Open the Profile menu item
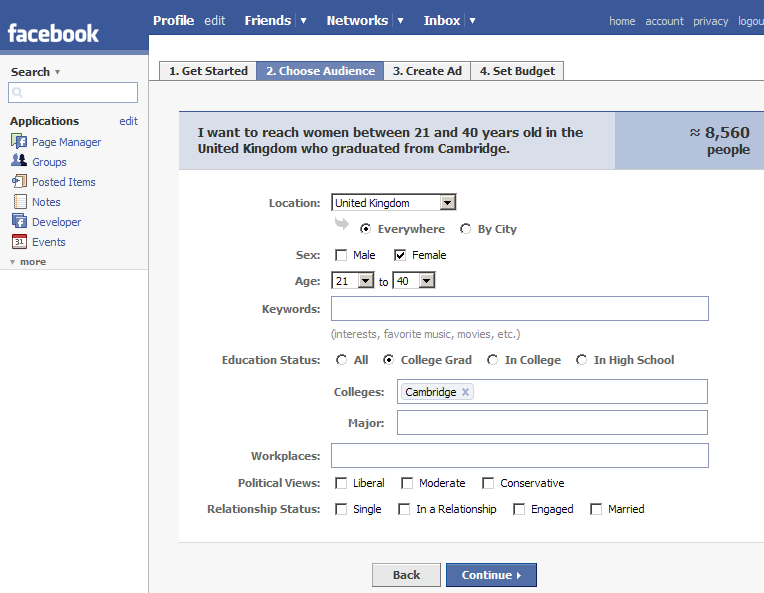Image resolution: width=764 pixels, height=593 pixels. coord(173,20)
